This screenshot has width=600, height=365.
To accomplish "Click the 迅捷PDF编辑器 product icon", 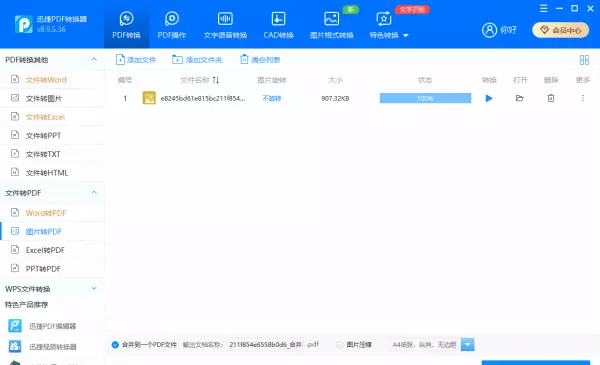I will (x=15, y=326).
